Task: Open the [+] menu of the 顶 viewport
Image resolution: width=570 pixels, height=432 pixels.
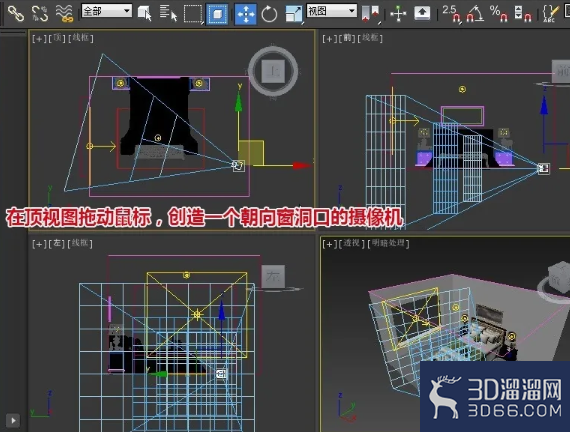Action: (39, 38)
